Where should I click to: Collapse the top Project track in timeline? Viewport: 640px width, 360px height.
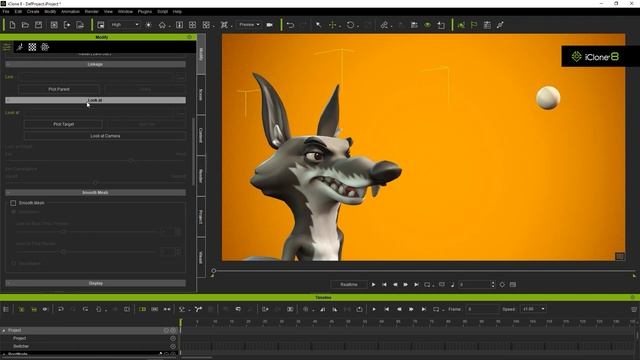coord(4,330)
